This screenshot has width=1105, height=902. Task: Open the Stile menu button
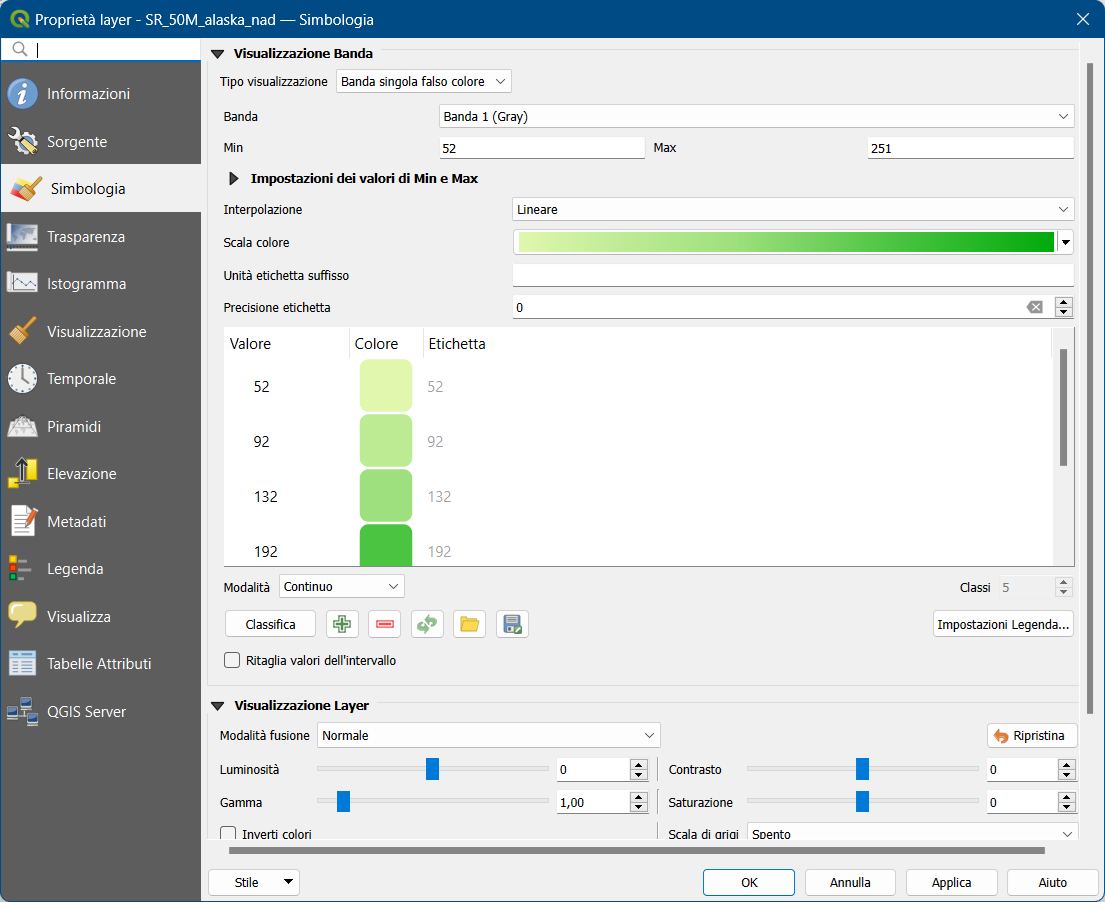pos(254,882)
